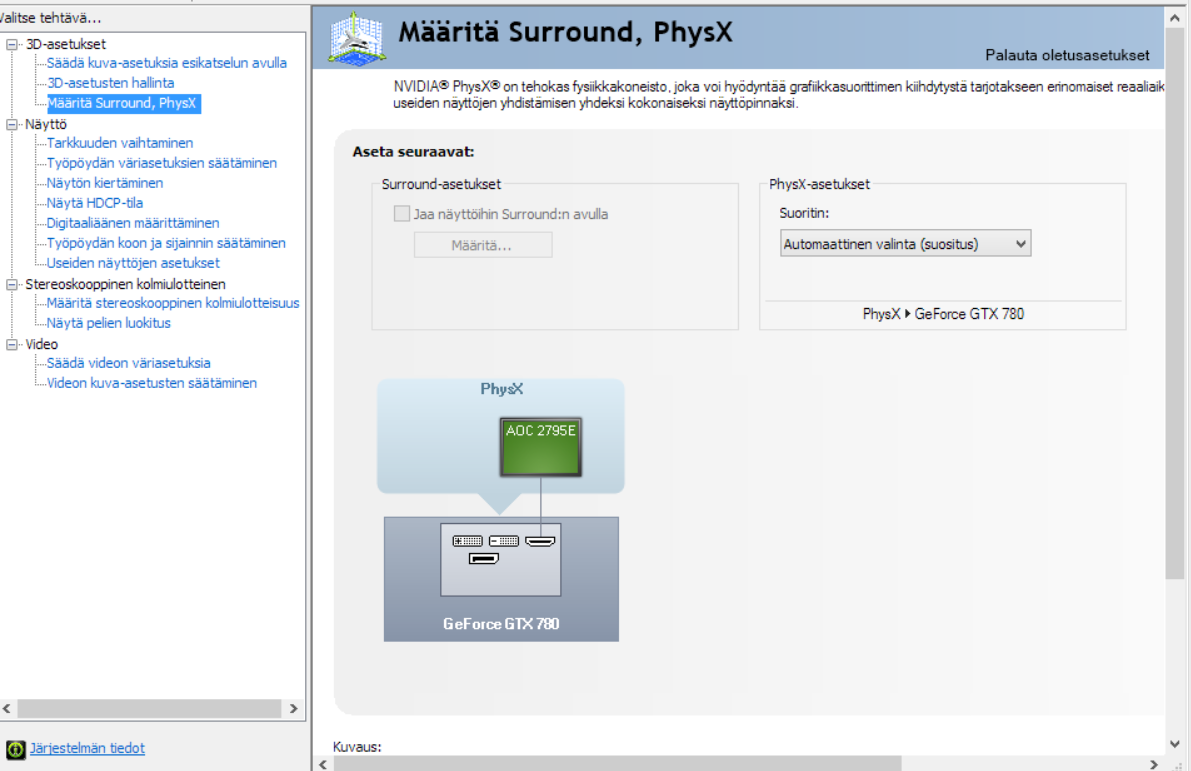Open Videon kuva-asetusten säätäminen page
This screenshot has width=1191, height=771.
(x=151, y=383)
